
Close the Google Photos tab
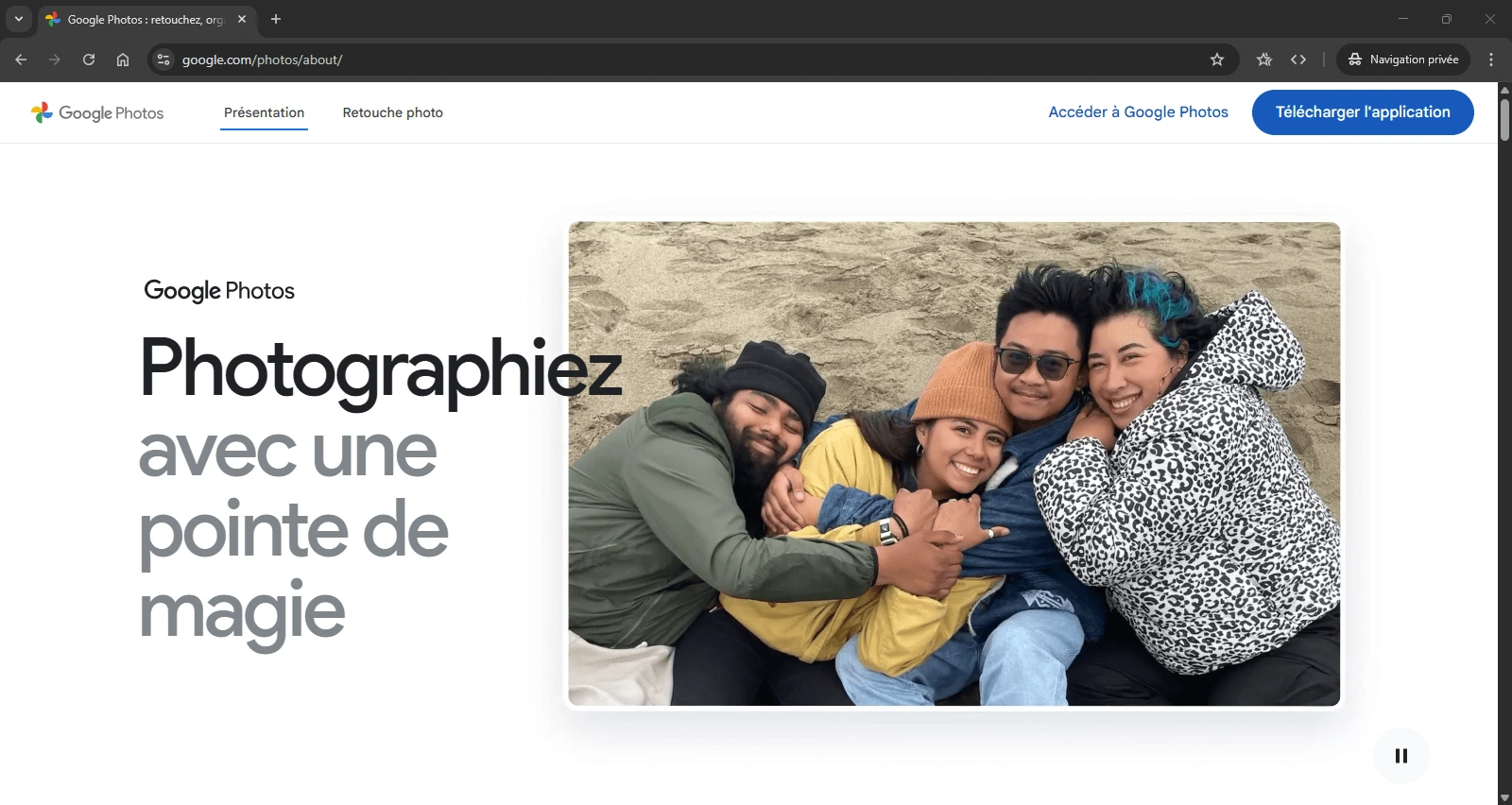242,19
